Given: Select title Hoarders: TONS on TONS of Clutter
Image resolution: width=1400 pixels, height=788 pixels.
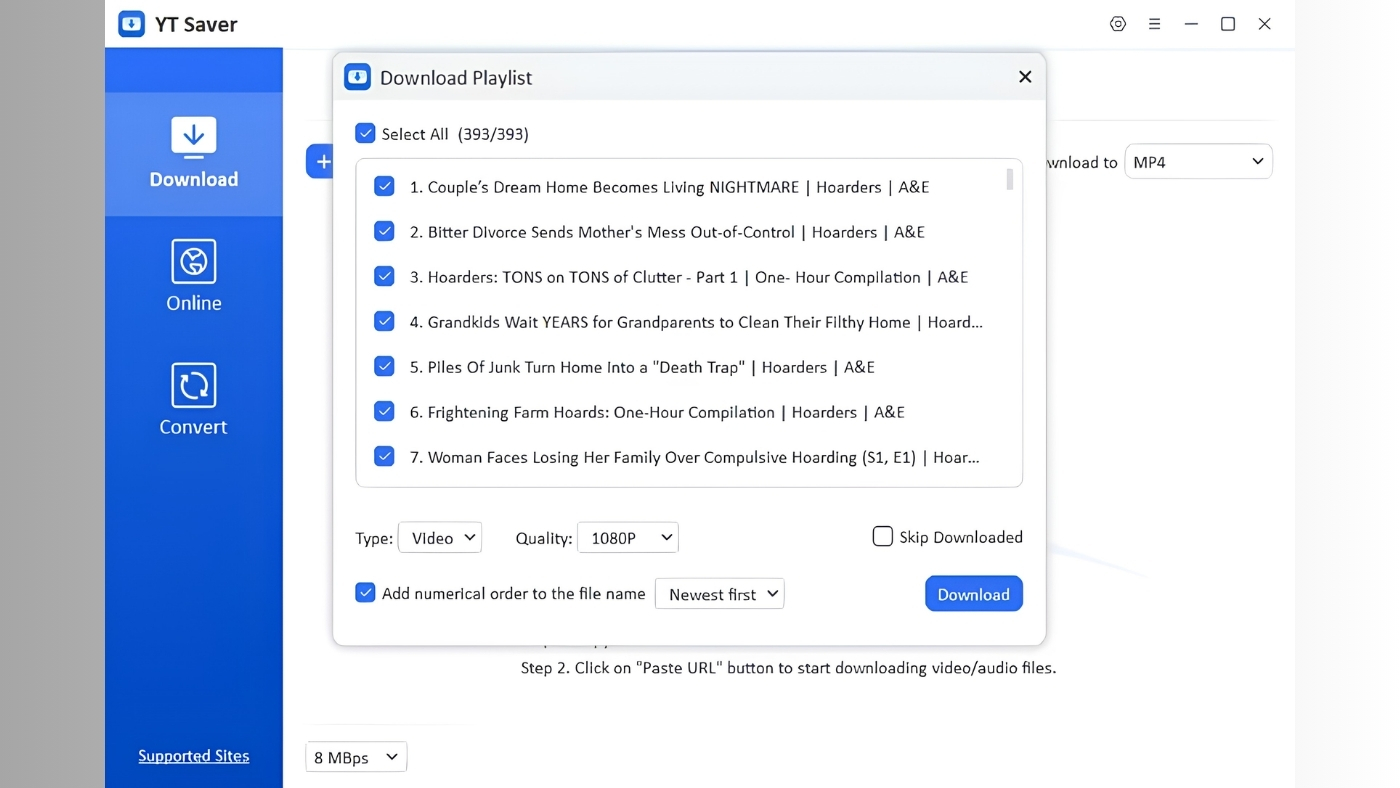Looking at the screenshot, I should pos(688,277).
